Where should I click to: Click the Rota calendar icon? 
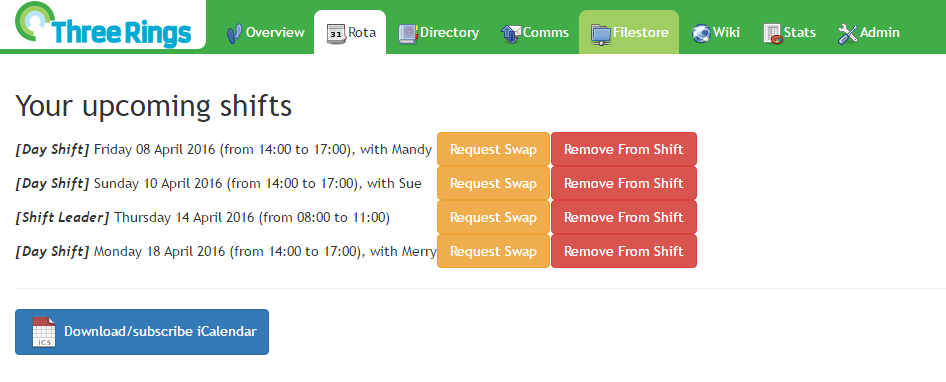pyautogui.click(x=336, y=33)
